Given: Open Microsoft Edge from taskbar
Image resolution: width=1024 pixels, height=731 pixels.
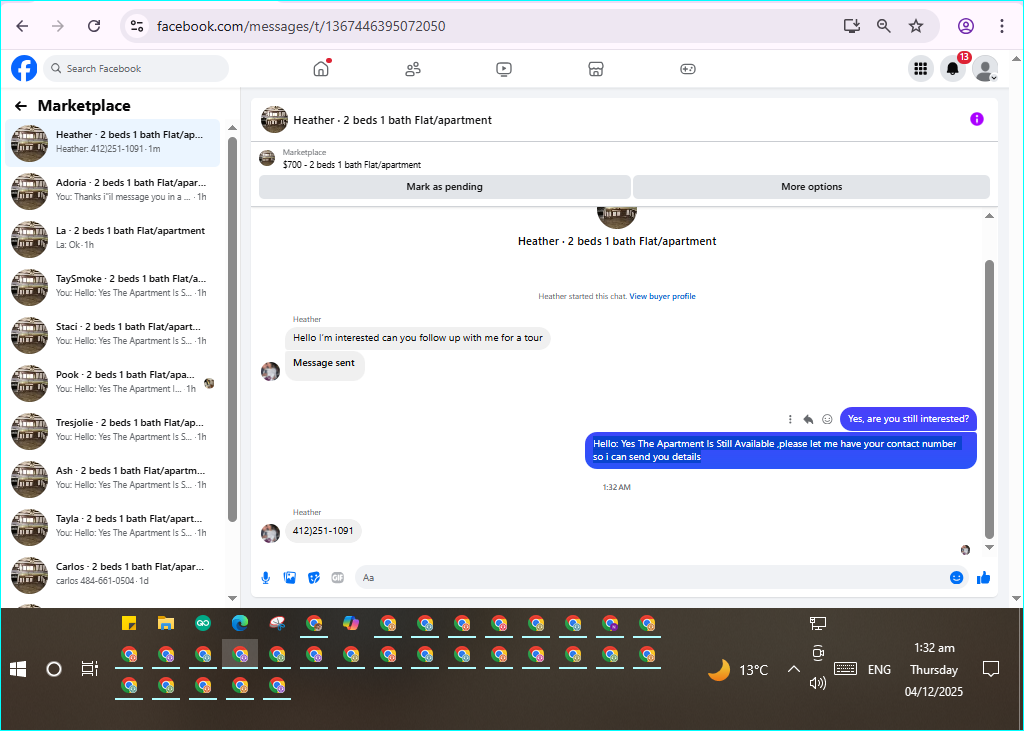Looking at the screenshot, I should coord(240,623).
